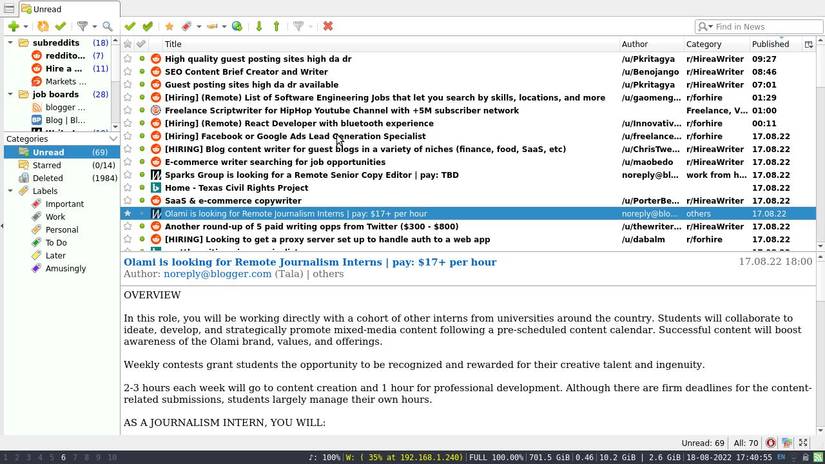This screenshot has width=825, height=464.
Task: Mark selected feed as read checkmark
Action: pos(61,26)
